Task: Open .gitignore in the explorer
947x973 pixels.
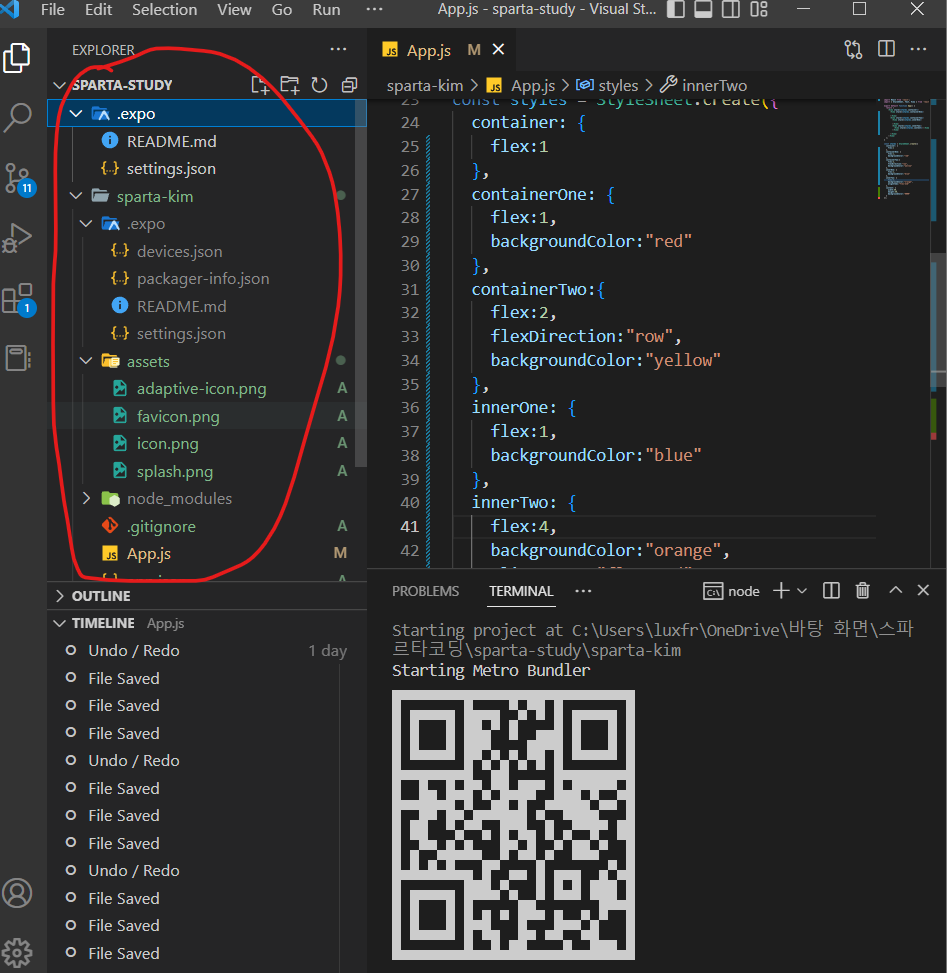Action: tap(161, 526)
